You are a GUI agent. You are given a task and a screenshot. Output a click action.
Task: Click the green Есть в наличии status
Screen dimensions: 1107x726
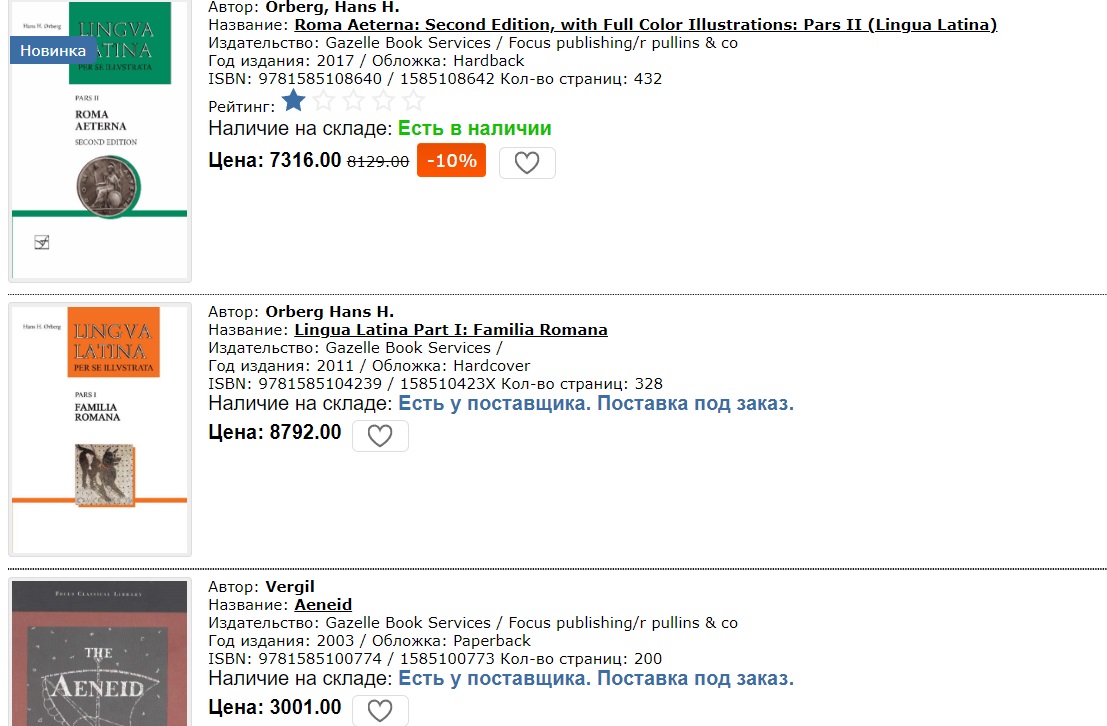(x=475, y=129)
